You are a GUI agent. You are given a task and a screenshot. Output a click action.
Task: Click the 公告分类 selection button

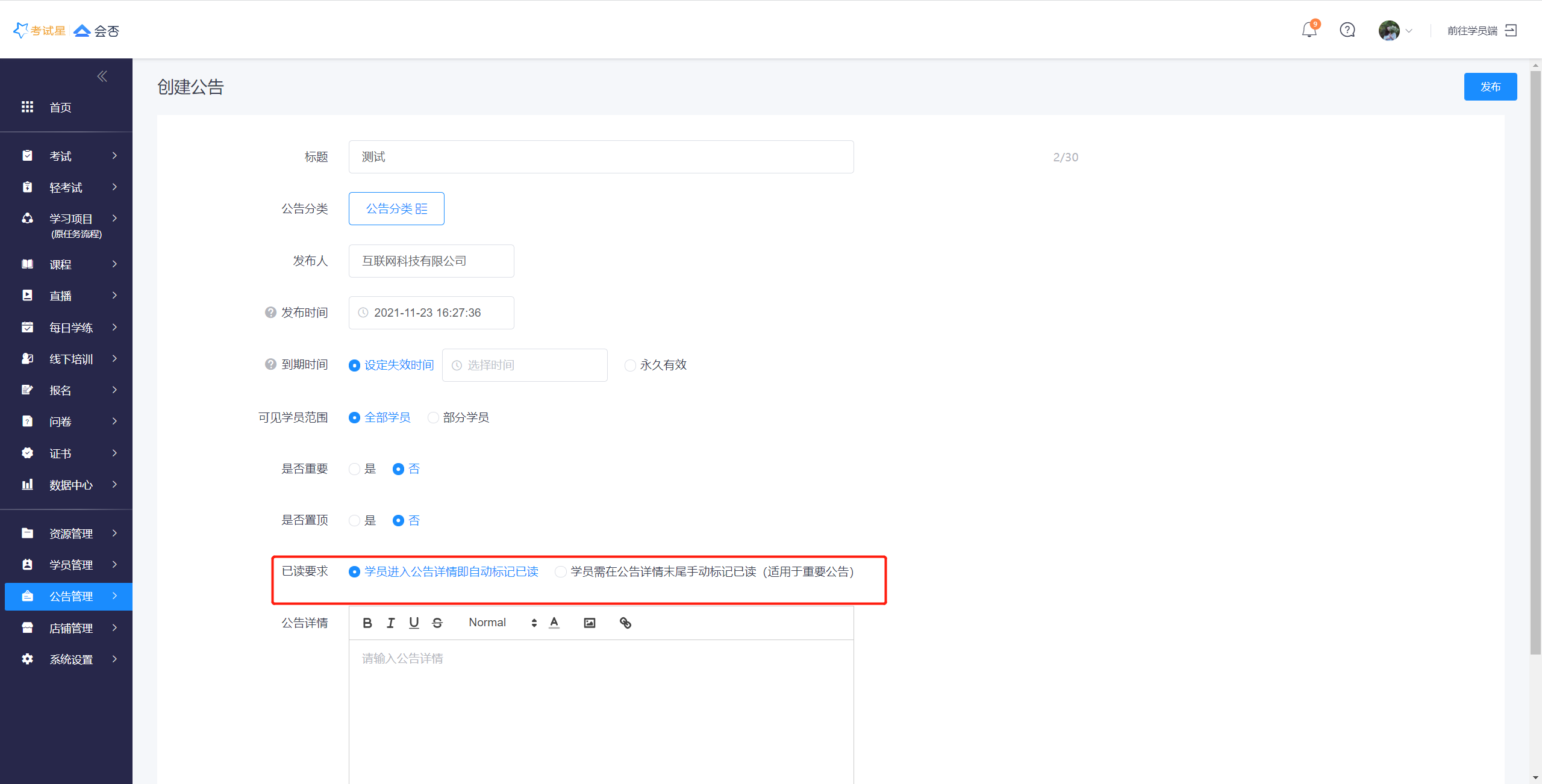point(396,208)
